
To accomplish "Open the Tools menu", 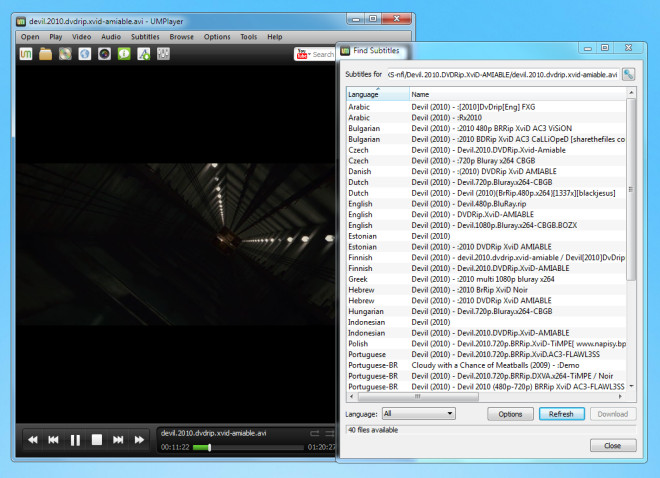I will [249, 37].
